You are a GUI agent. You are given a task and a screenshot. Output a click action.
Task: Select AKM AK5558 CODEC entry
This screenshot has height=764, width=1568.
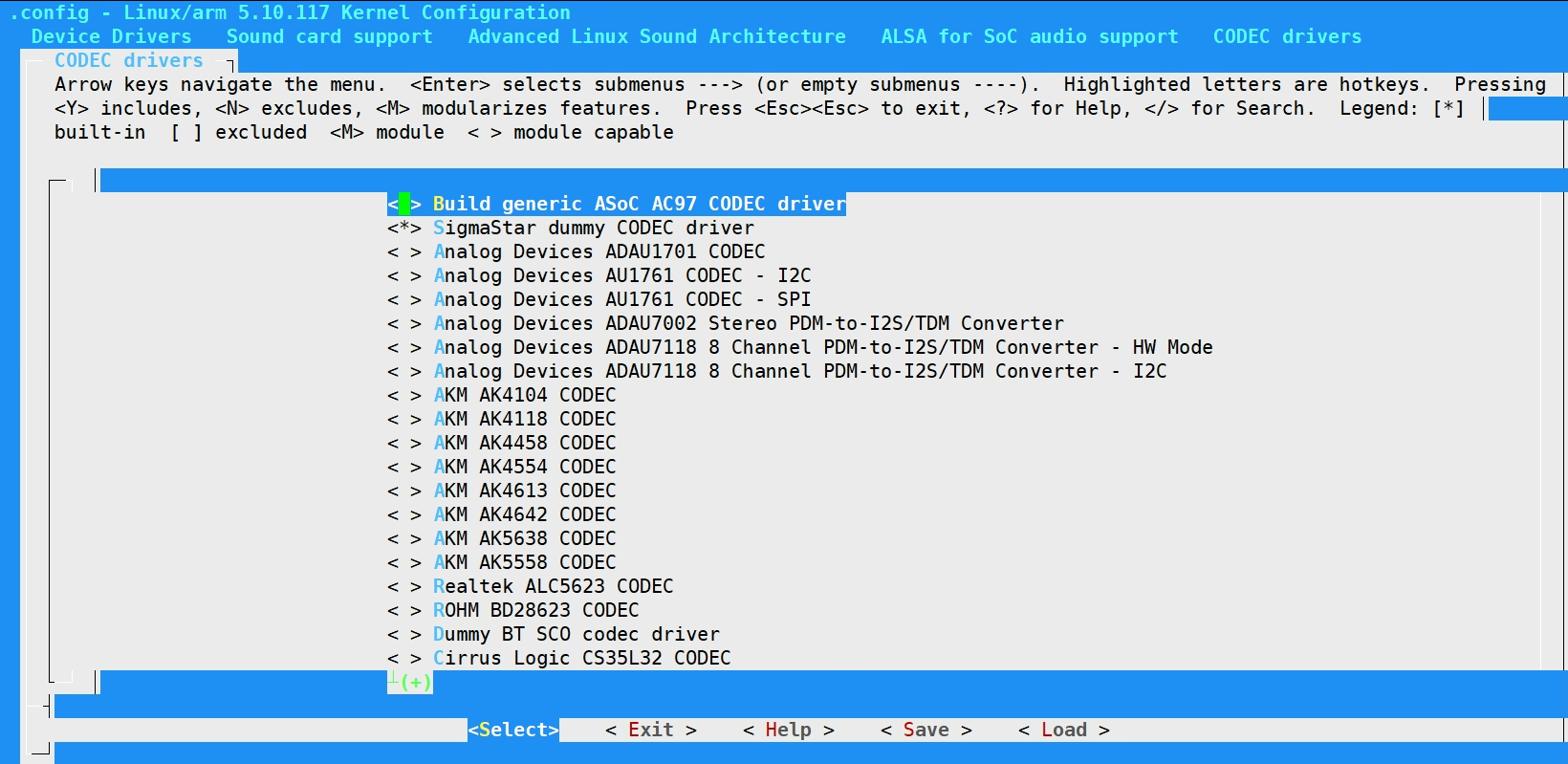coord(525,562)
